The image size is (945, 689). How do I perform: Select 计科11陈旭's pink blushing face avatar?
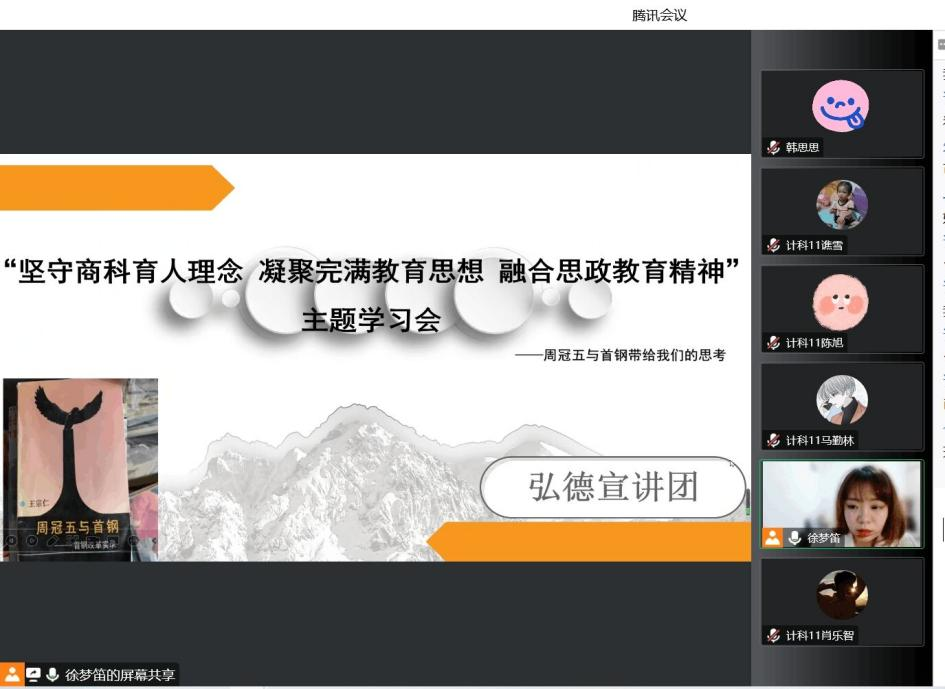click(841, 302)
